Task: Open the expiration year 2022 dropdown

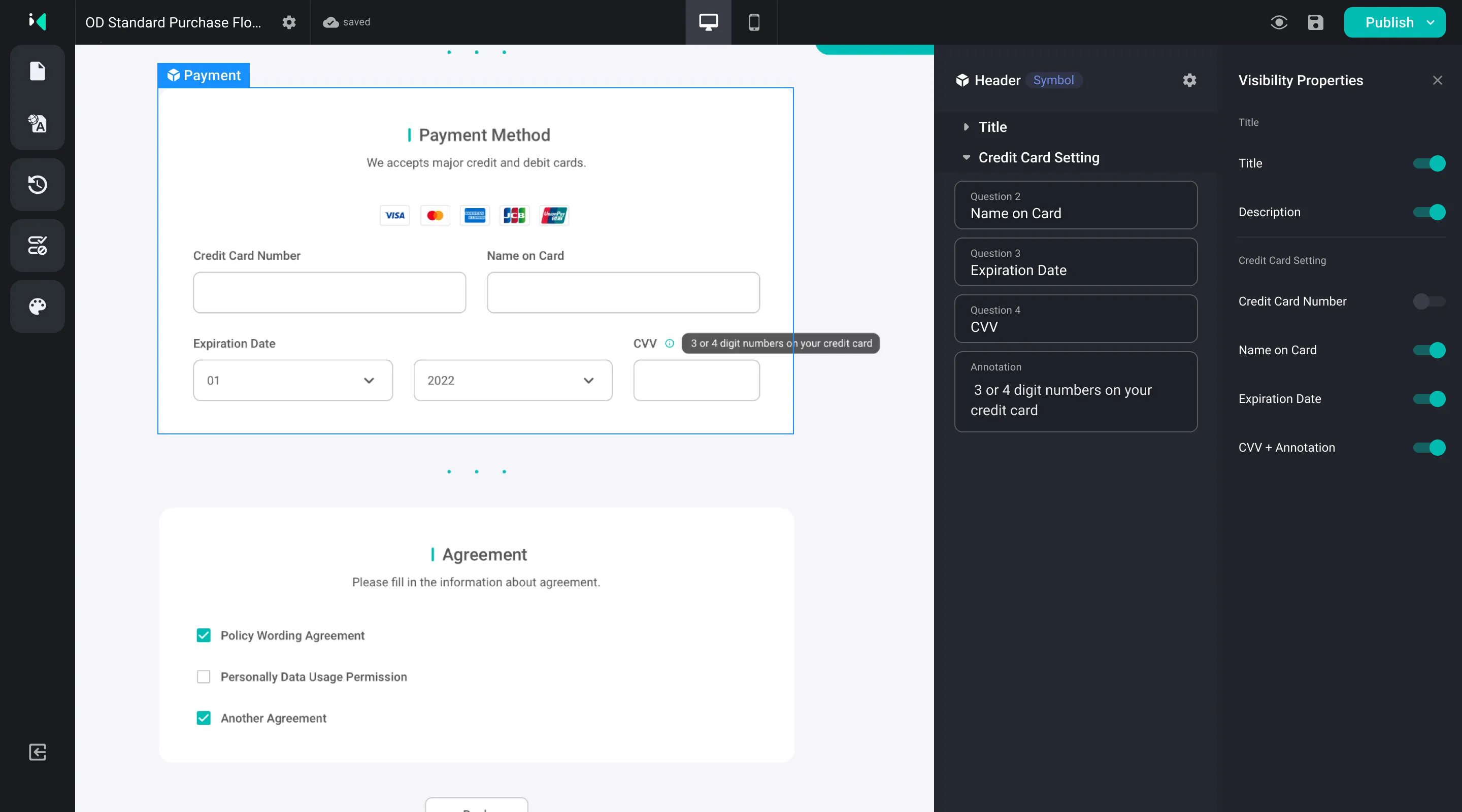Action: [513, 380]
